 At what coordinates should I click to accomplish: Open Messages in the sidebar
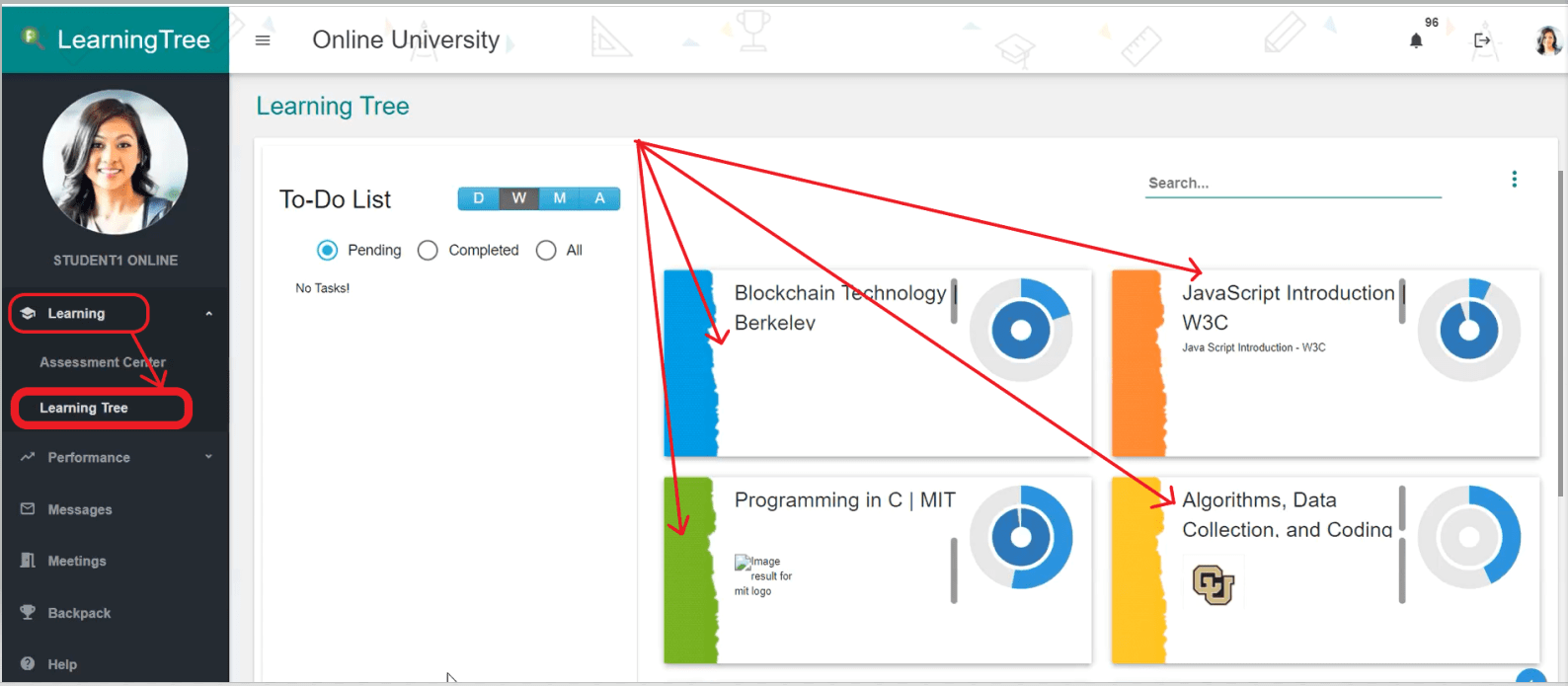point(80,510)
